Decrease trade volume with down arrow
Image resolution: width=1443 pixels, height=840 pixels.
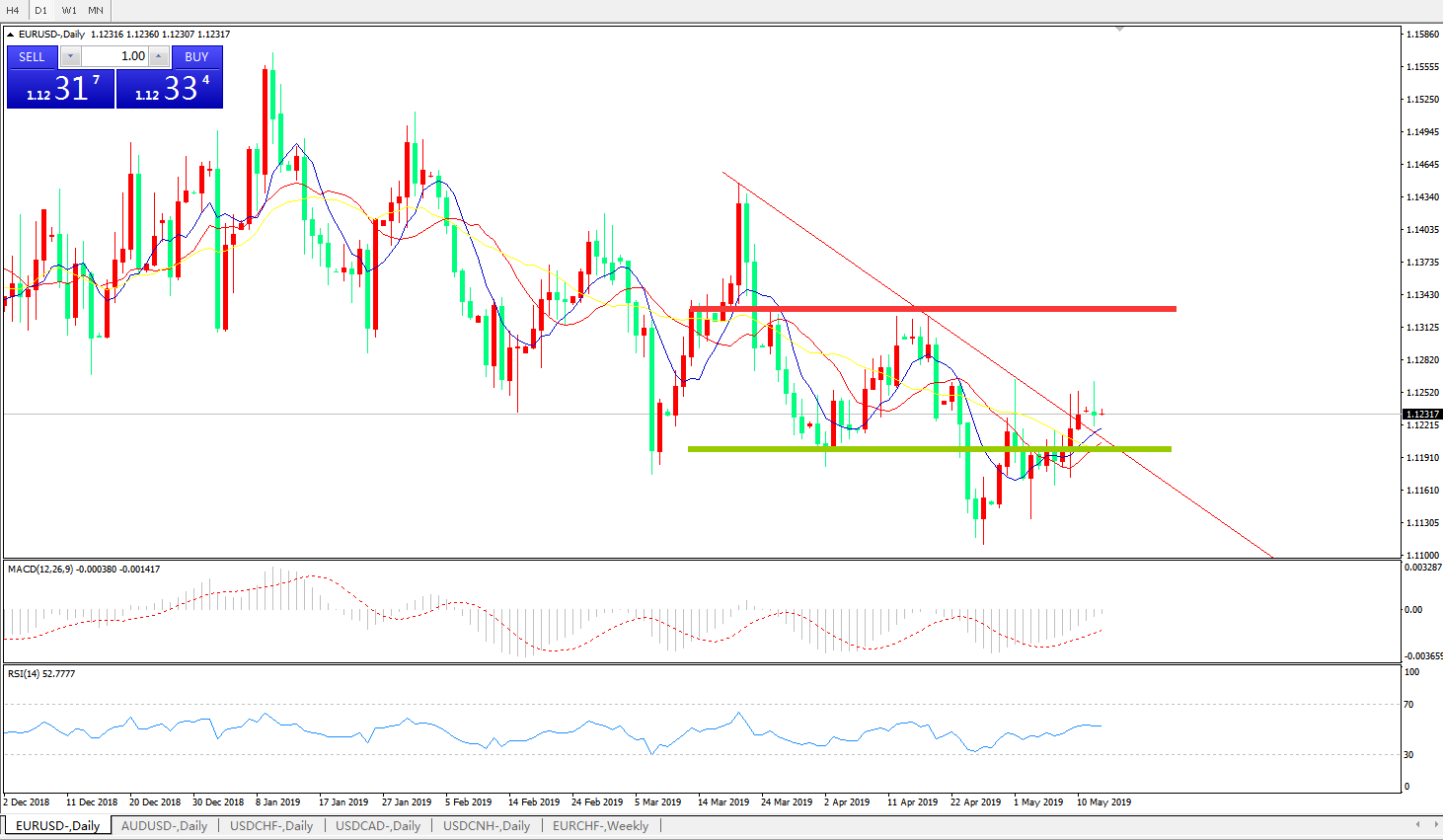(x=71, y=56)
